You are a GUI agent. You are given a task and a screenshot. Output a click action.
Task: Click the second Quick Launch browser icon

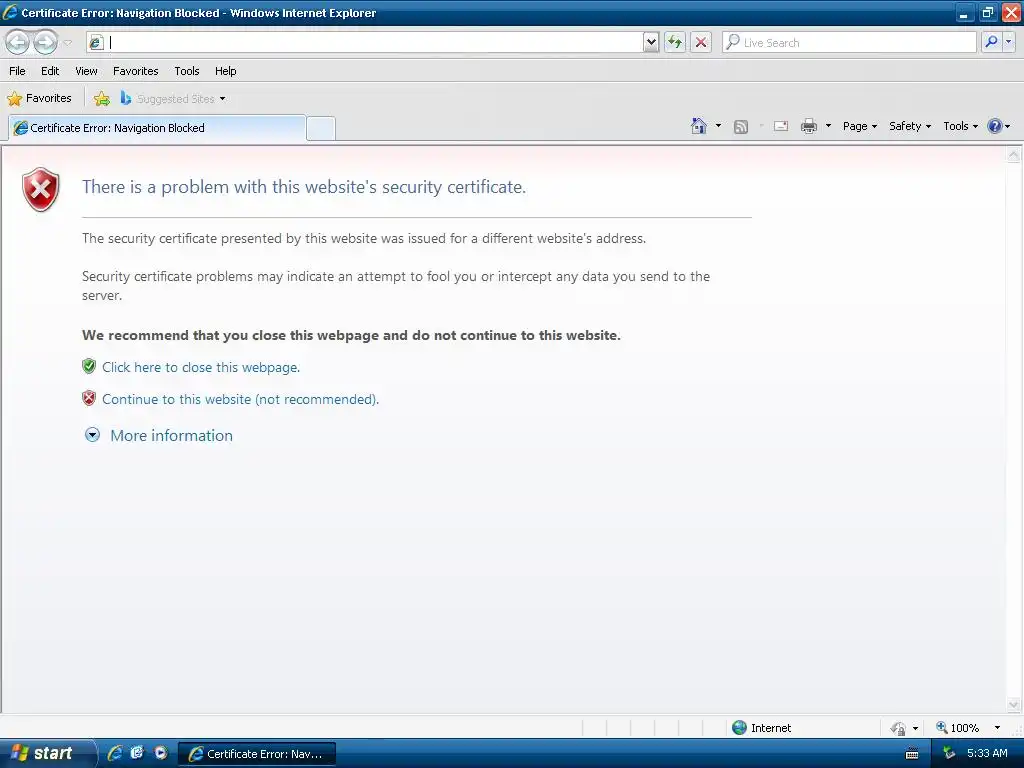click(x=137, y=753)
